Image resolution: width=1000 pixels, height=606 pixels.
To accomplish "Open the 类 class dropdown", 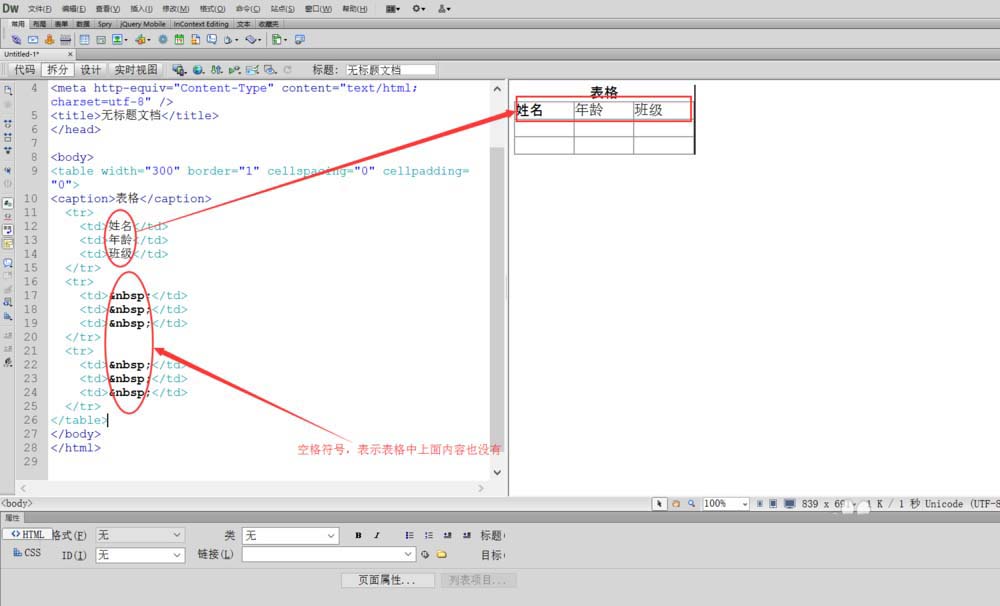I will pyautogui.click(x=290, y=536).
